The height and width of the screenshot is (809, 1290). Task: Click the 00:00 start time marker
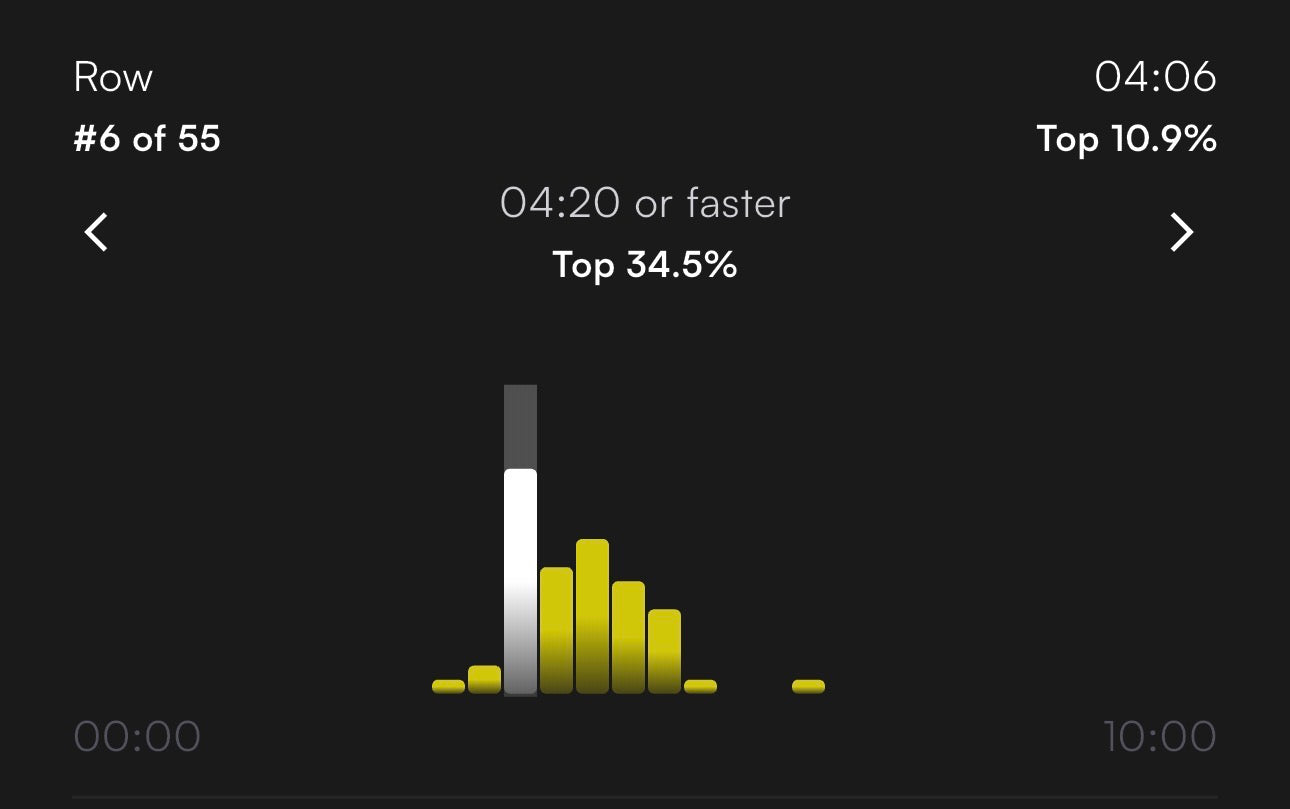point(140,735)
